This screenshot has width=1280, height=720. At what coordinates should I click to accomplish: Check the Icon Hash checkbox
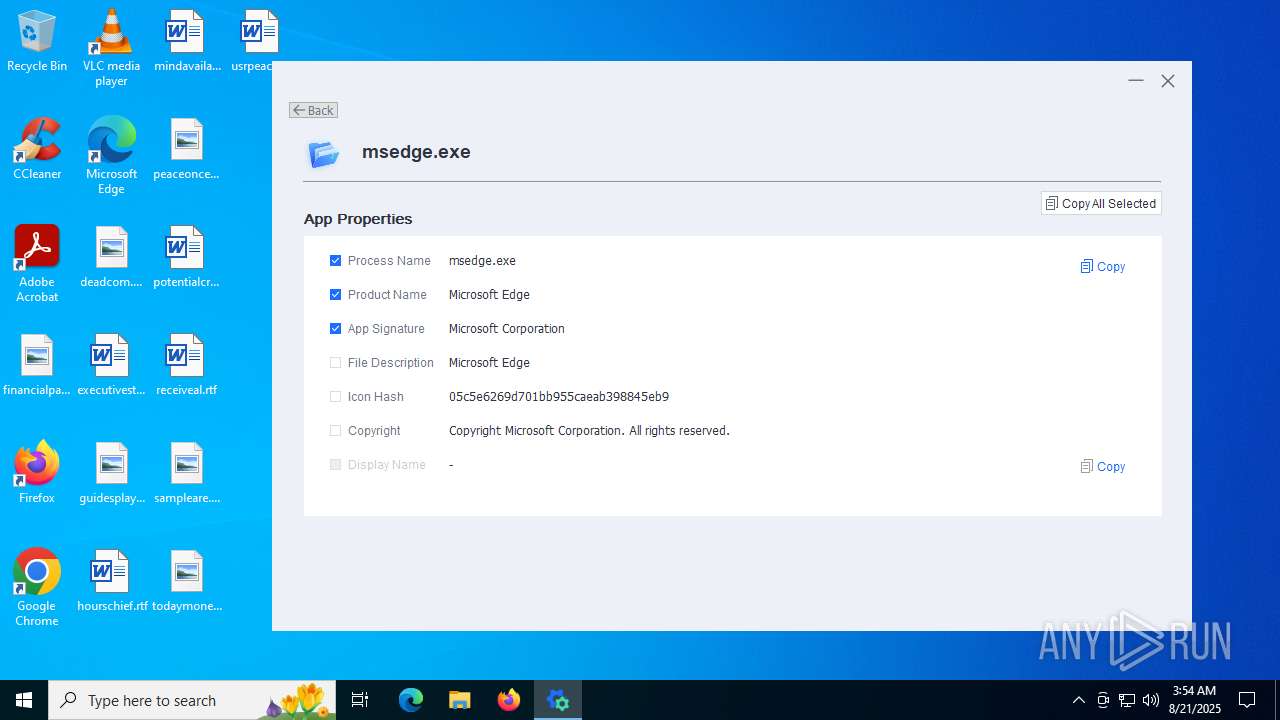pyautogui.click(x=335, y=397)
